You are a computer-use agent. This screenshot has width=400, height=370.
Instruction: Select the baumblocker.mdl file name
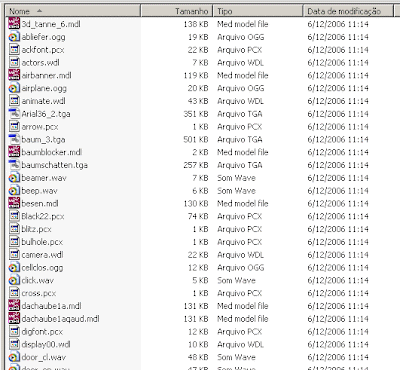[x=52, y=152]
